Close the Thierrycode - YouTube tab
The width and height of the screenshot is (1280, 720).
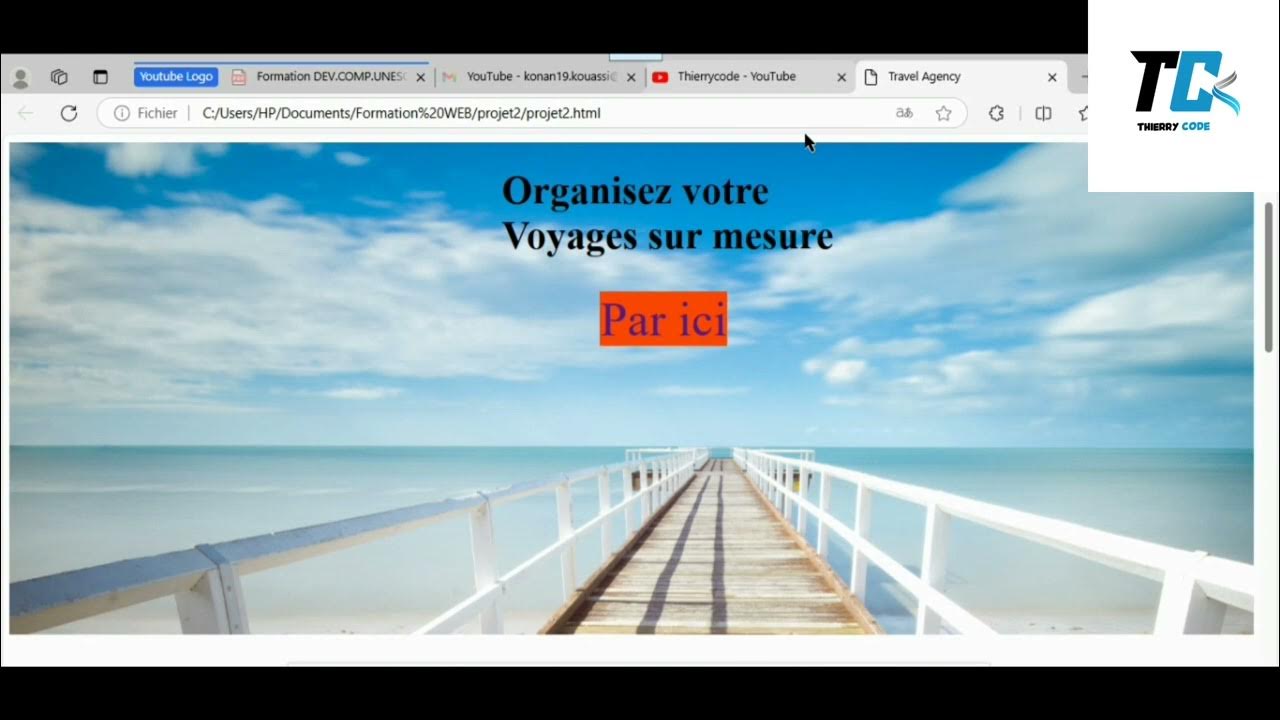[842, 77]
